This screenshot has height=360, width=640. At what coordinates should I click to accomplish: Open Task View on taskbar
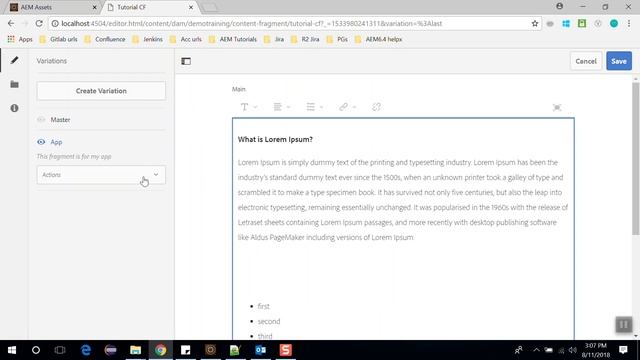[60, 350]
